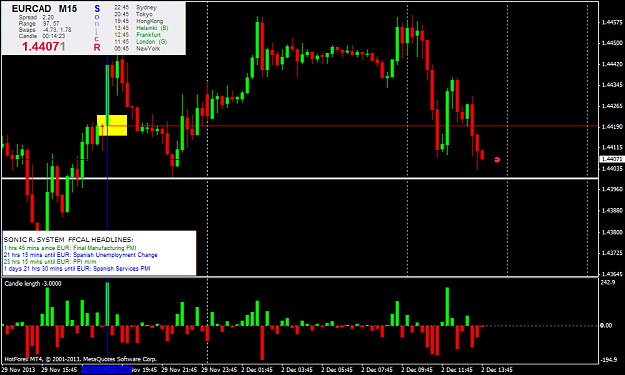The width and height of the screenshot is (625, 375).
Task: Click the 11:45 London (G) row
Action: [141, 41]
